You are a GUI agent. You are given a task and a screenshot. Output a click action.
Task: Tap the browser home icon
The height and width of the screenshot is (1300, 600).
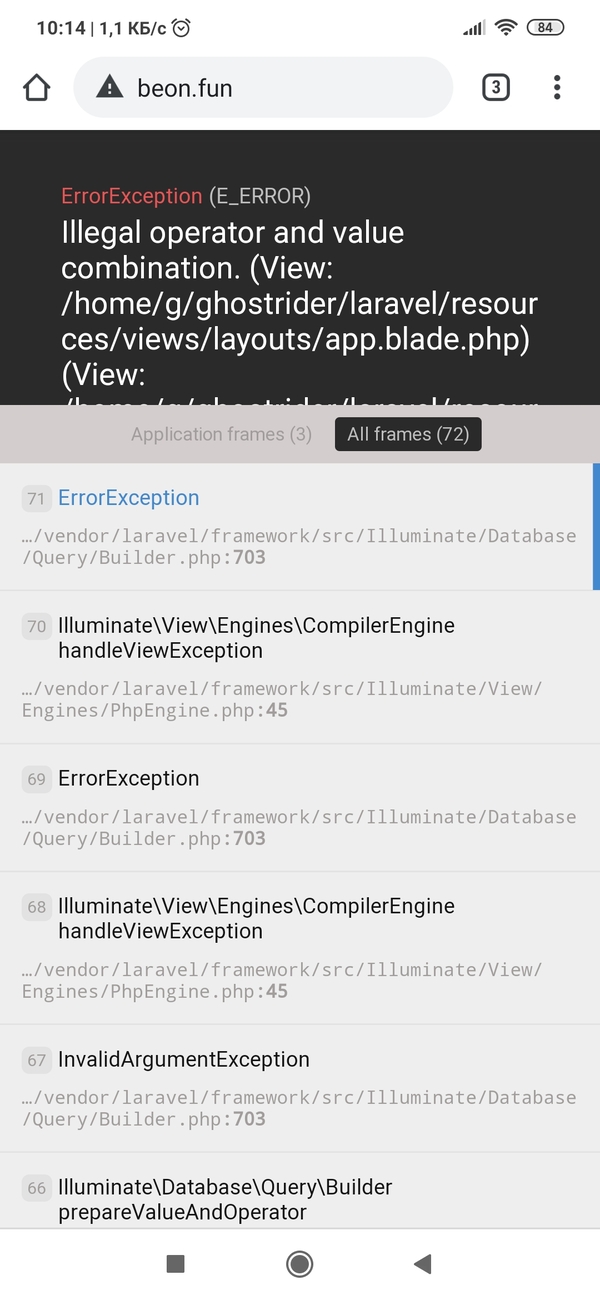tap(36, 88)
